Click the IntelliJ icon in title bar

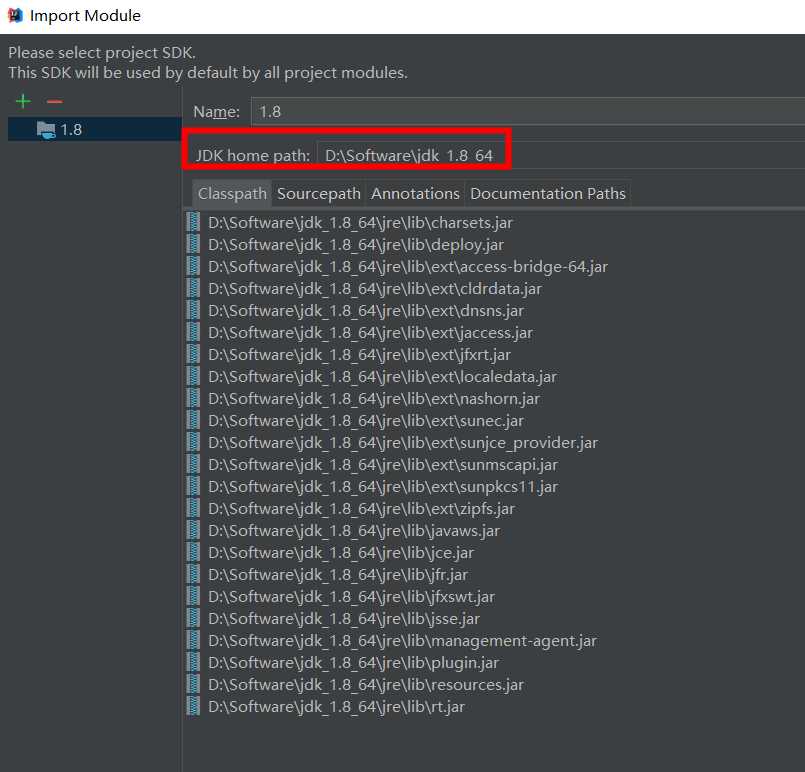click(x=15, y=15)
